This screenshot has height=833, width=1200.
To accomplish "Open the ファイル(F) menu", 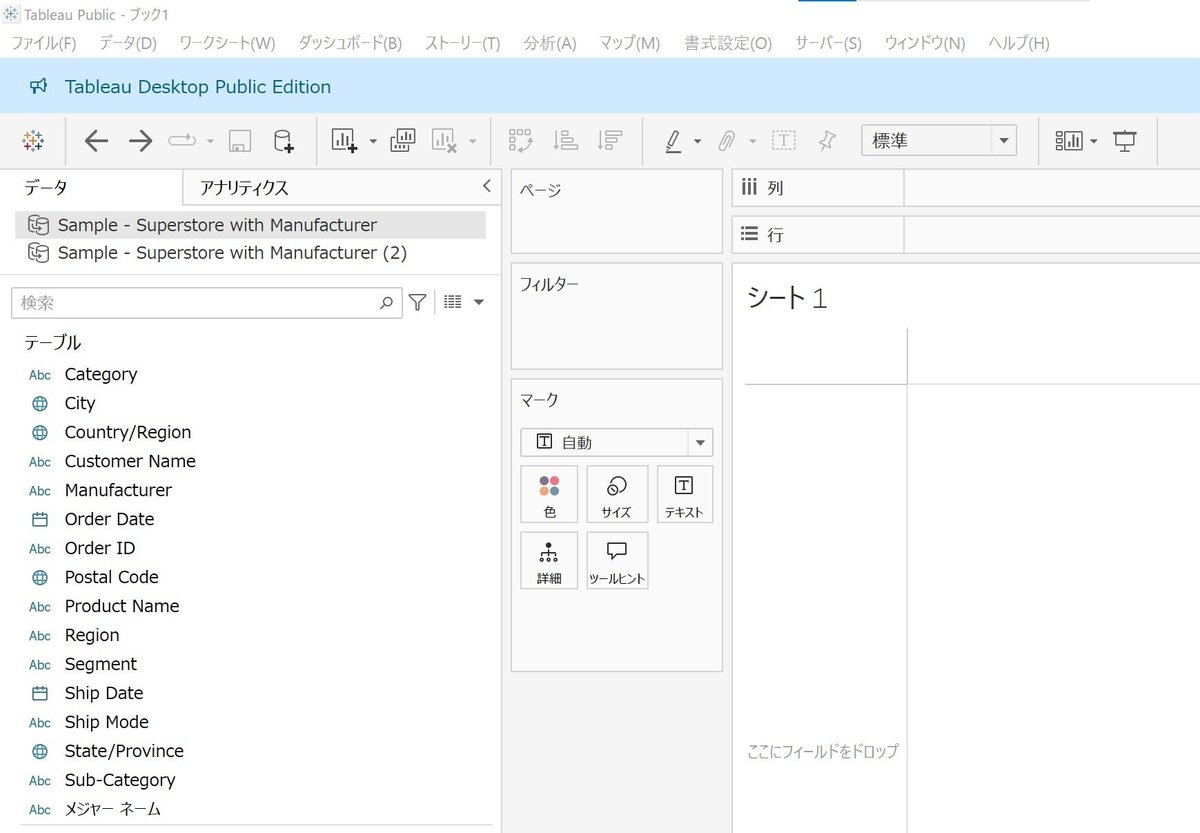I will pos(43,43).
